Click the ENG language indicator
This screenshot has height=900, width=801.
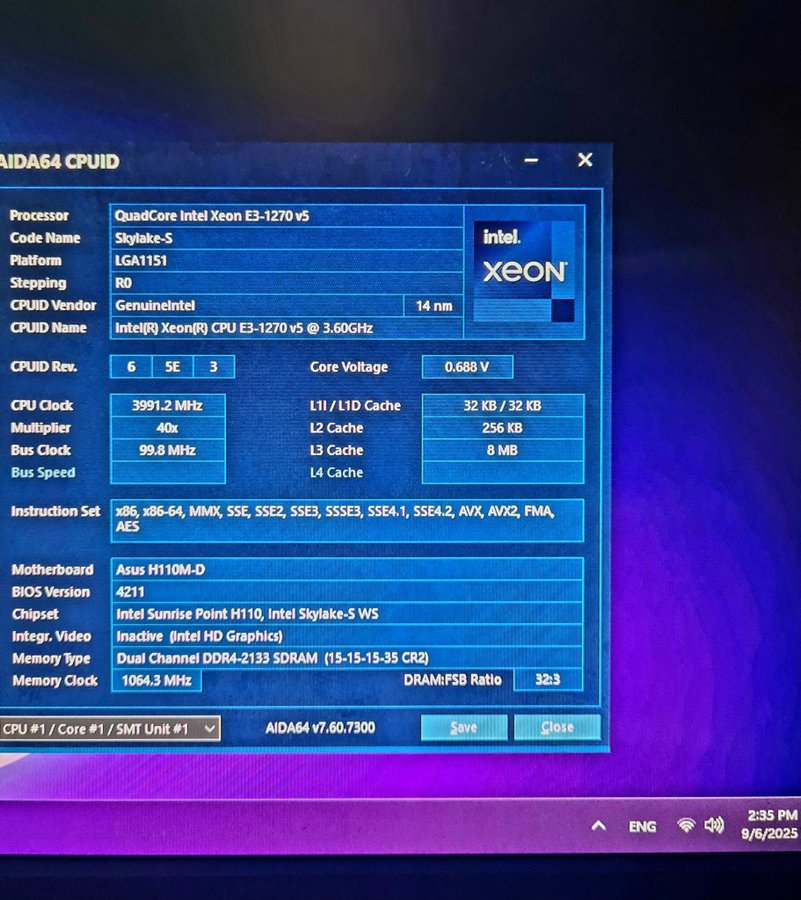coord(642,826)
